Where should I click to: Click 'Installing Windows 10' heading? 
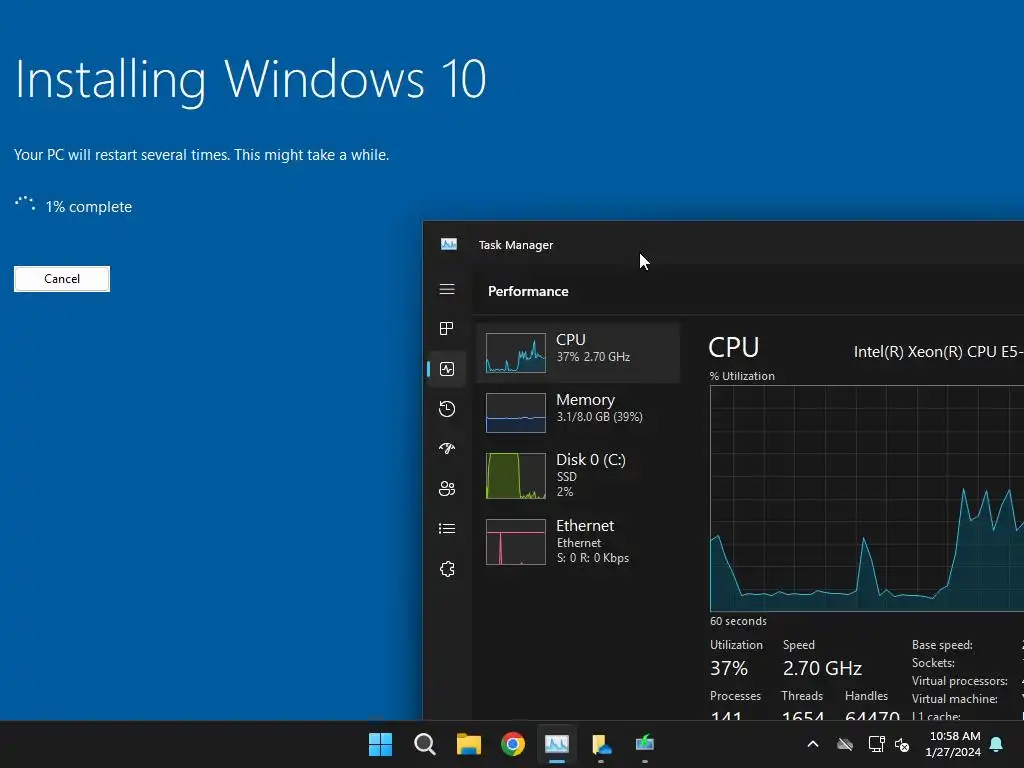(251, 81)
